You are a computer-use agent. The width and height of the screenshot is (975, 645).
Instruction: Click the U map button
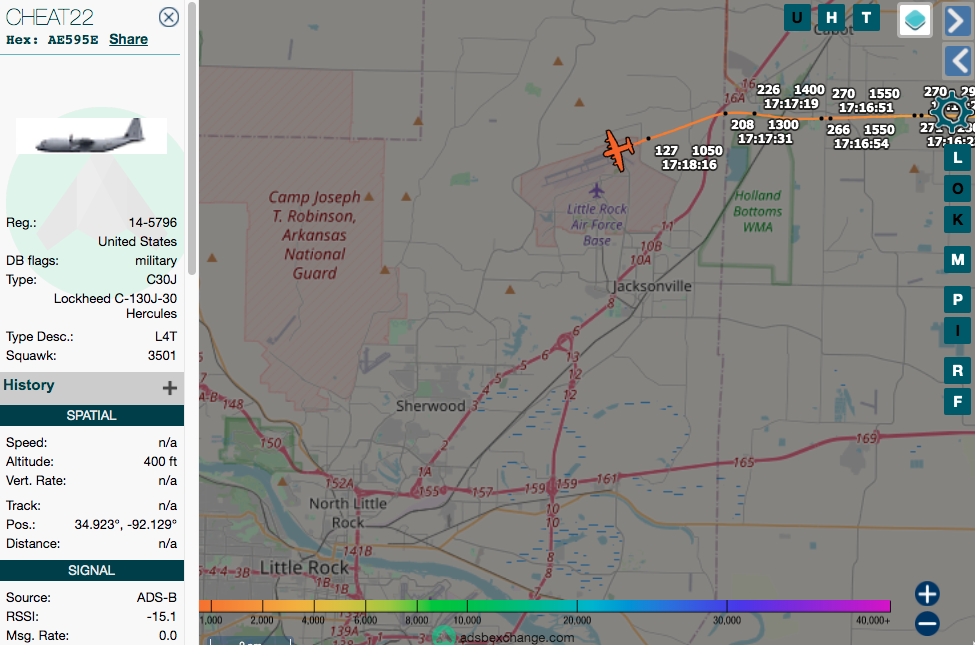(797, 17)
